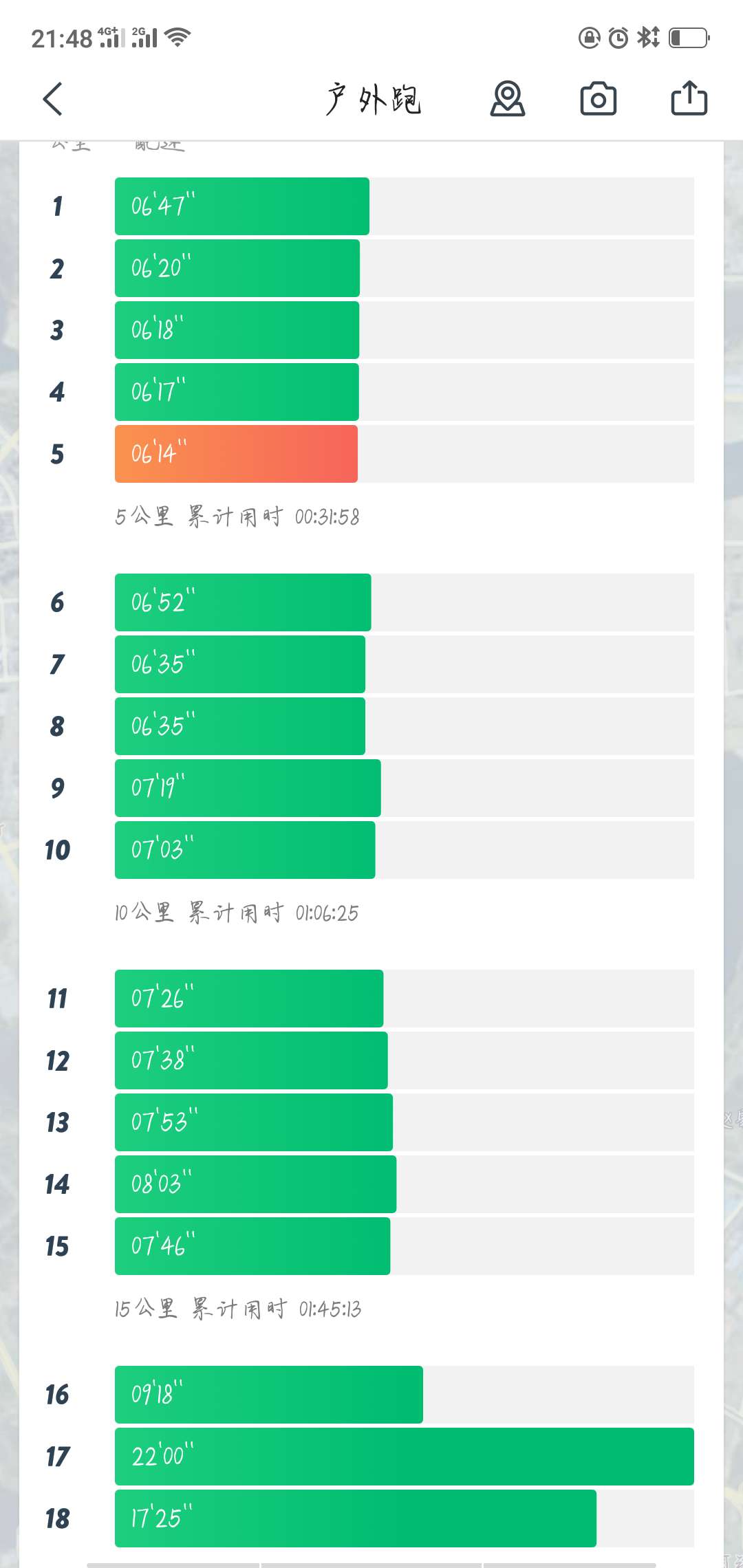This screenshot has height=1568, width=743.
Task: Tap the 22'00" kilometer 17 bar
Action: click(x=404, y=1457)
